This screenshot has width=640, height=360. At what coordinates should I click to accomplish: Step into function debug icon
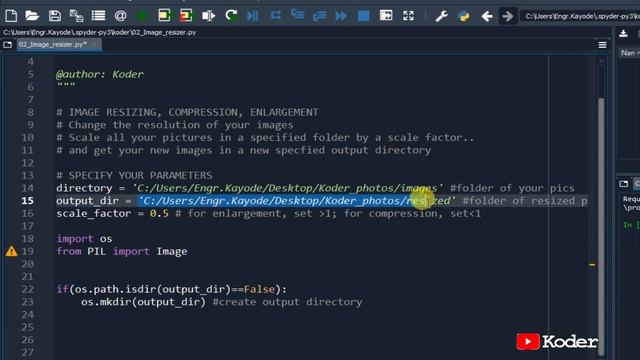click(x=298, y=16)
